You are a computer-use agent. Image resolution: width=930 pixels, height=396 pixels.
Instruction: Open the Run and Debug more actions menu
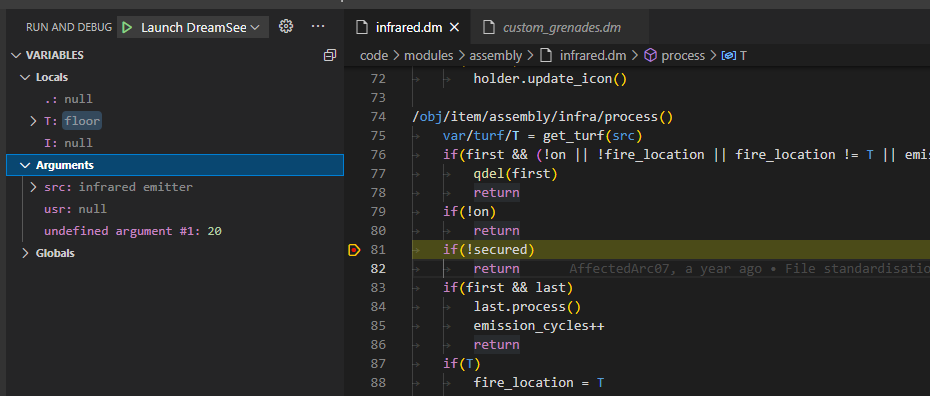pos(318,27)
